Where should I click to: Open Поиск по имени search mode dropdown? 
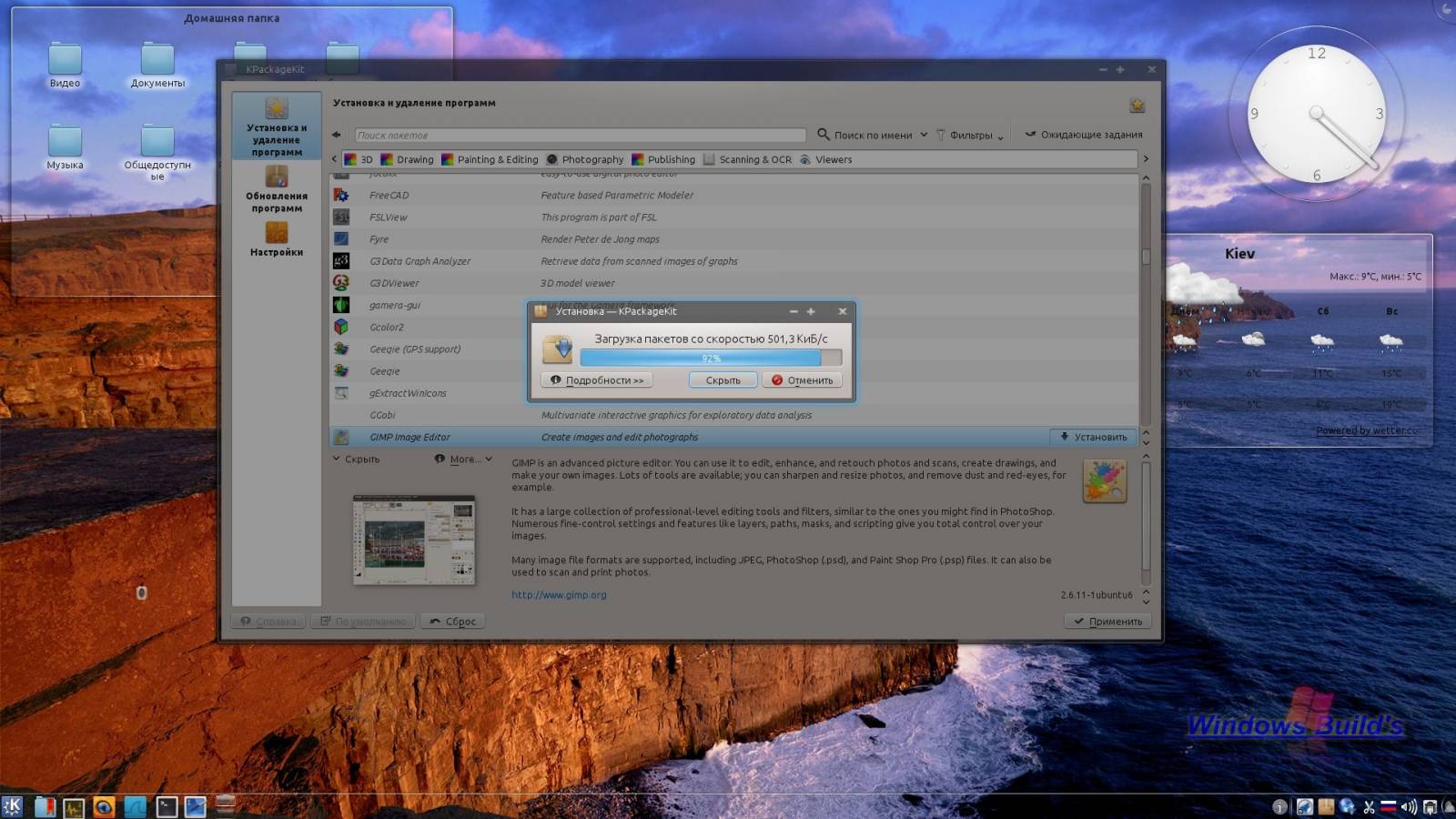coord(872,135)
